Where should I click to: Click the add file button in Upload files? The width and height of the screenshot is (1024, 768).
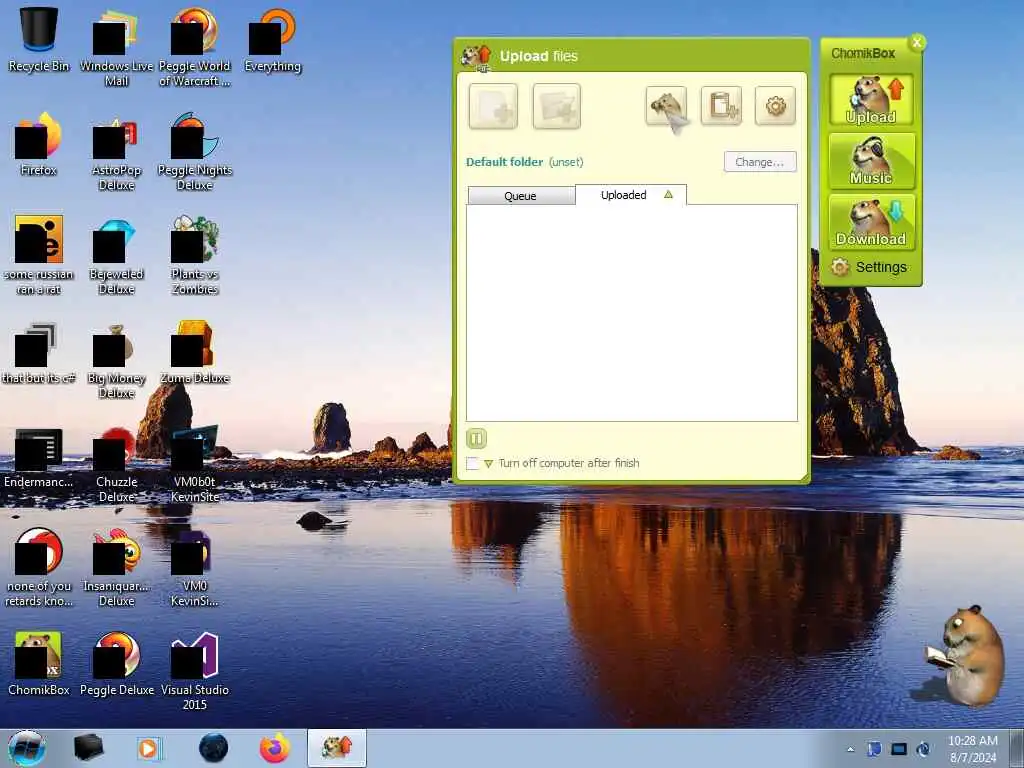pyautogui.click(x=493, y=106)
